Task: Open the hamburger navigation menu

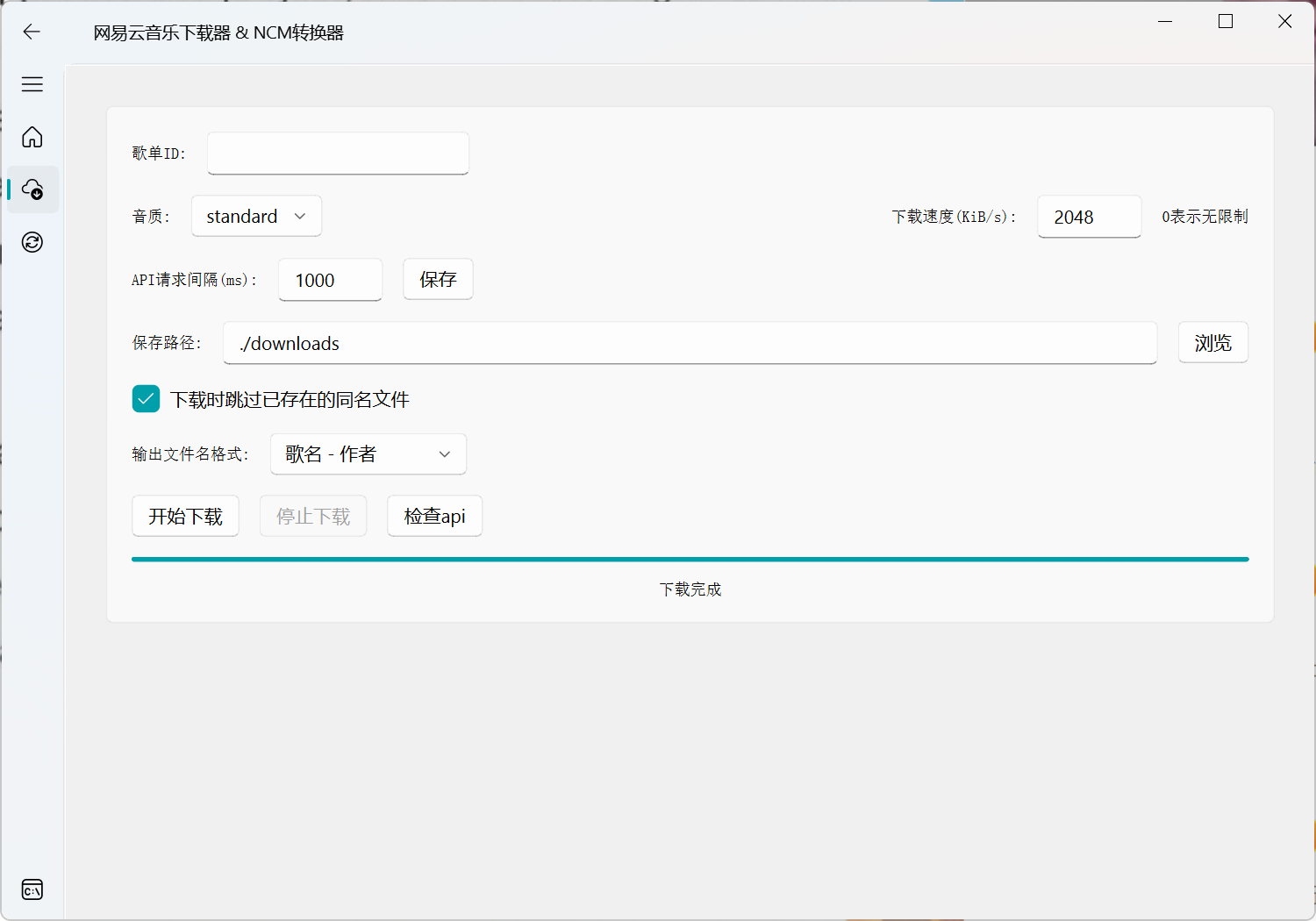Action: pos(32,84)
